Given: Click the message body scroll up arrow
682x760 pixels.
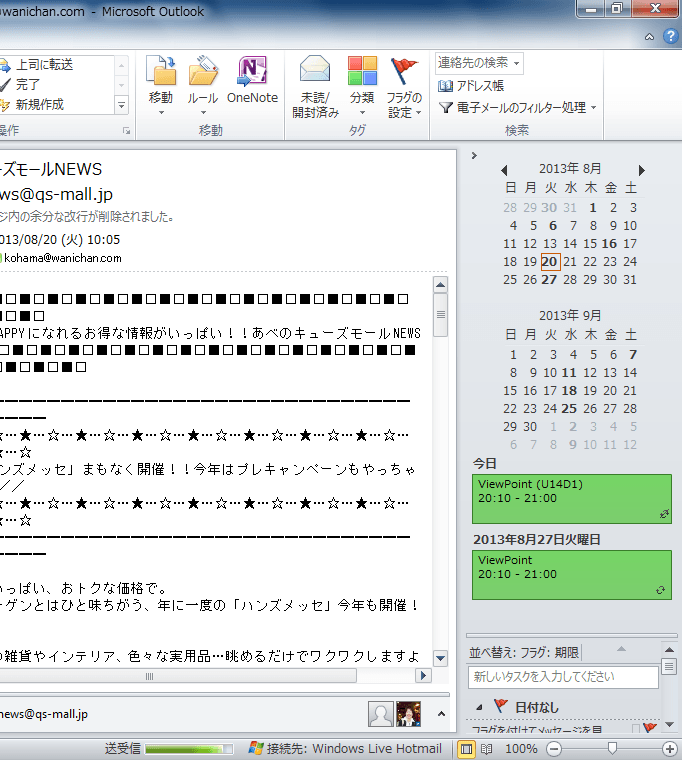Looking at the screenshot, I should point(440,285).
